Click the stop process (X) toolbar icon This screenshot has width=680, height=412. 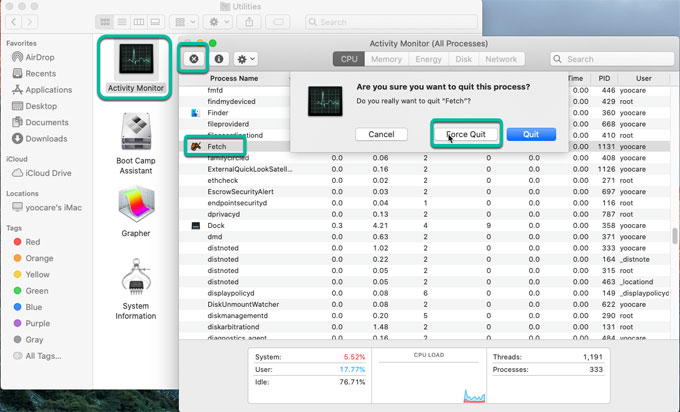193,59
